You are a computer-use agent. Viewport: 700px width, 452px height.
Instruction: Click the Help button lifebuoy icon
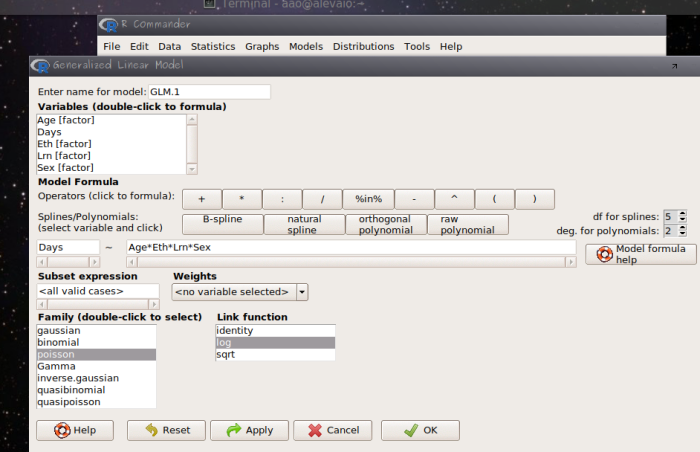(59, 430)
